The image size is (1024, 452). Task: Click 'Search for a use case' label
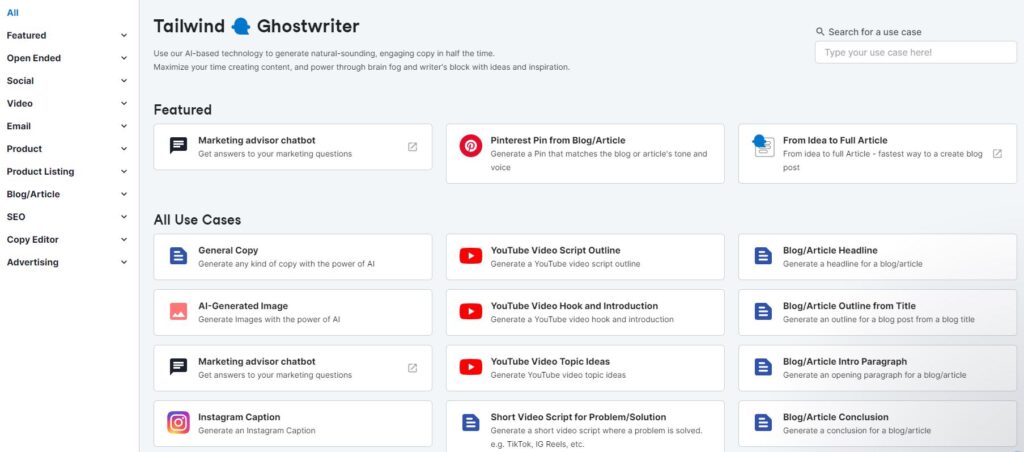[x=874, y=31]
